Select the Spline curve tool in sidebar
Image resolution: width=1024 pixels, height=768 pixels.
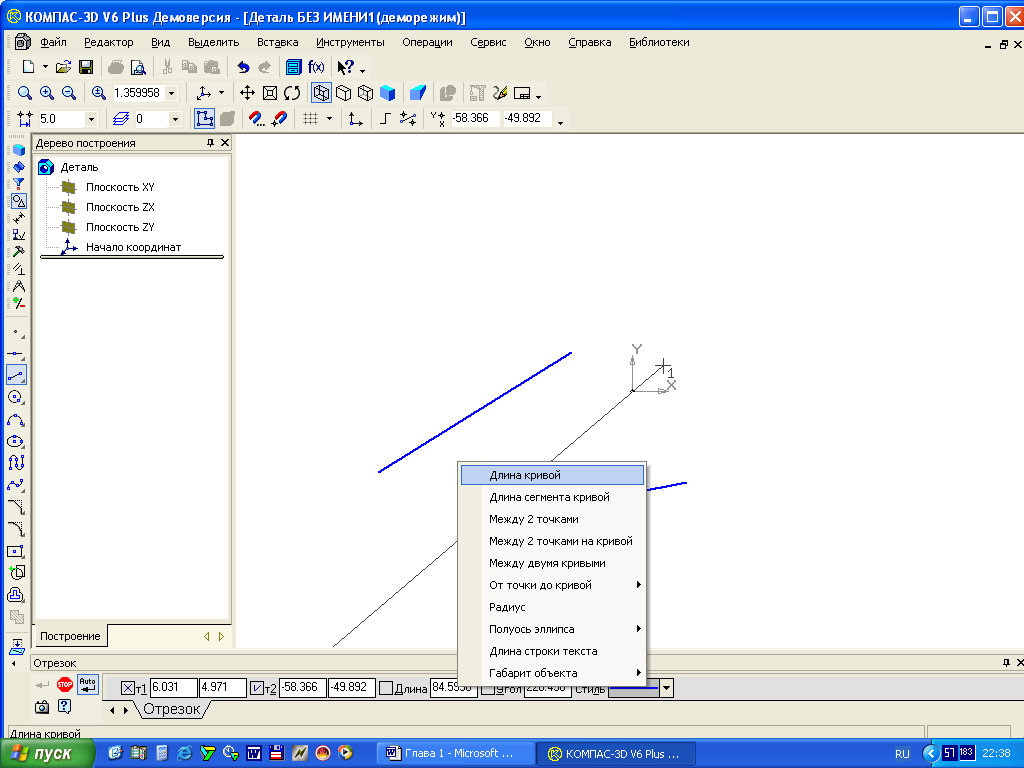[x=16, y=485]
